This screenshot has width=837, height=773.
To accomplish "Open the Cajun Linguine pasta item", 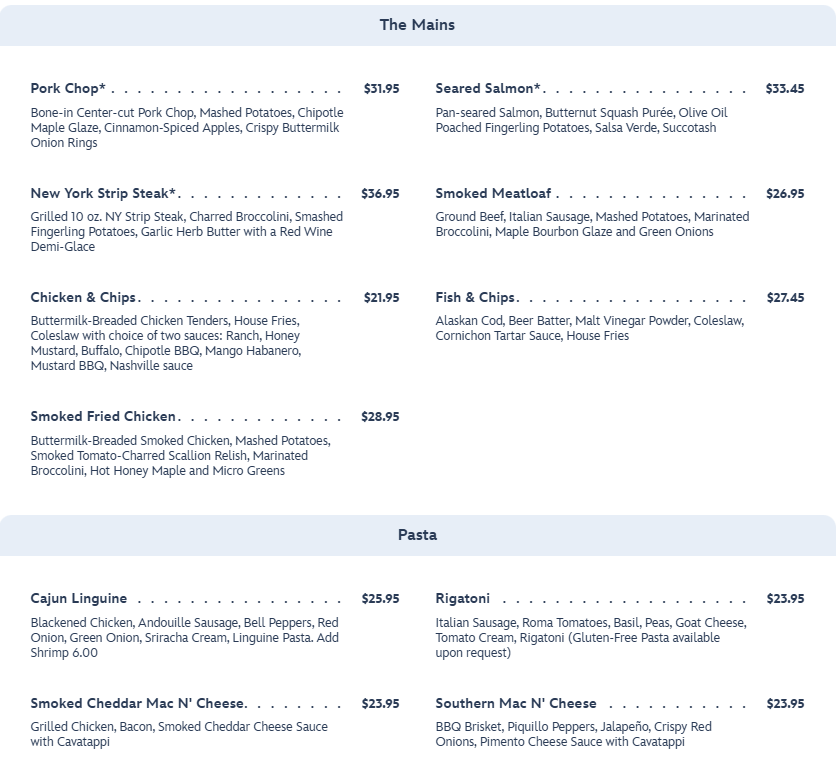I will click(79, 599).
